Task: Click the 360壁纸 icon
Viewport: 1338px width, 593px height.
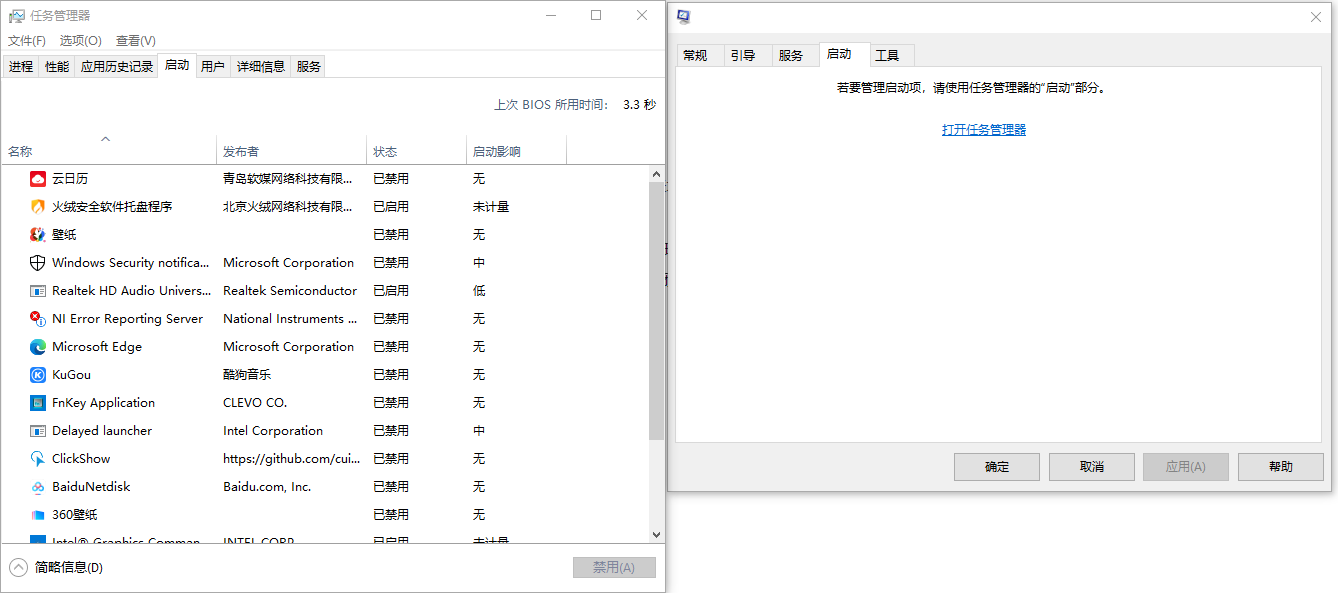Action: point(38,515)
